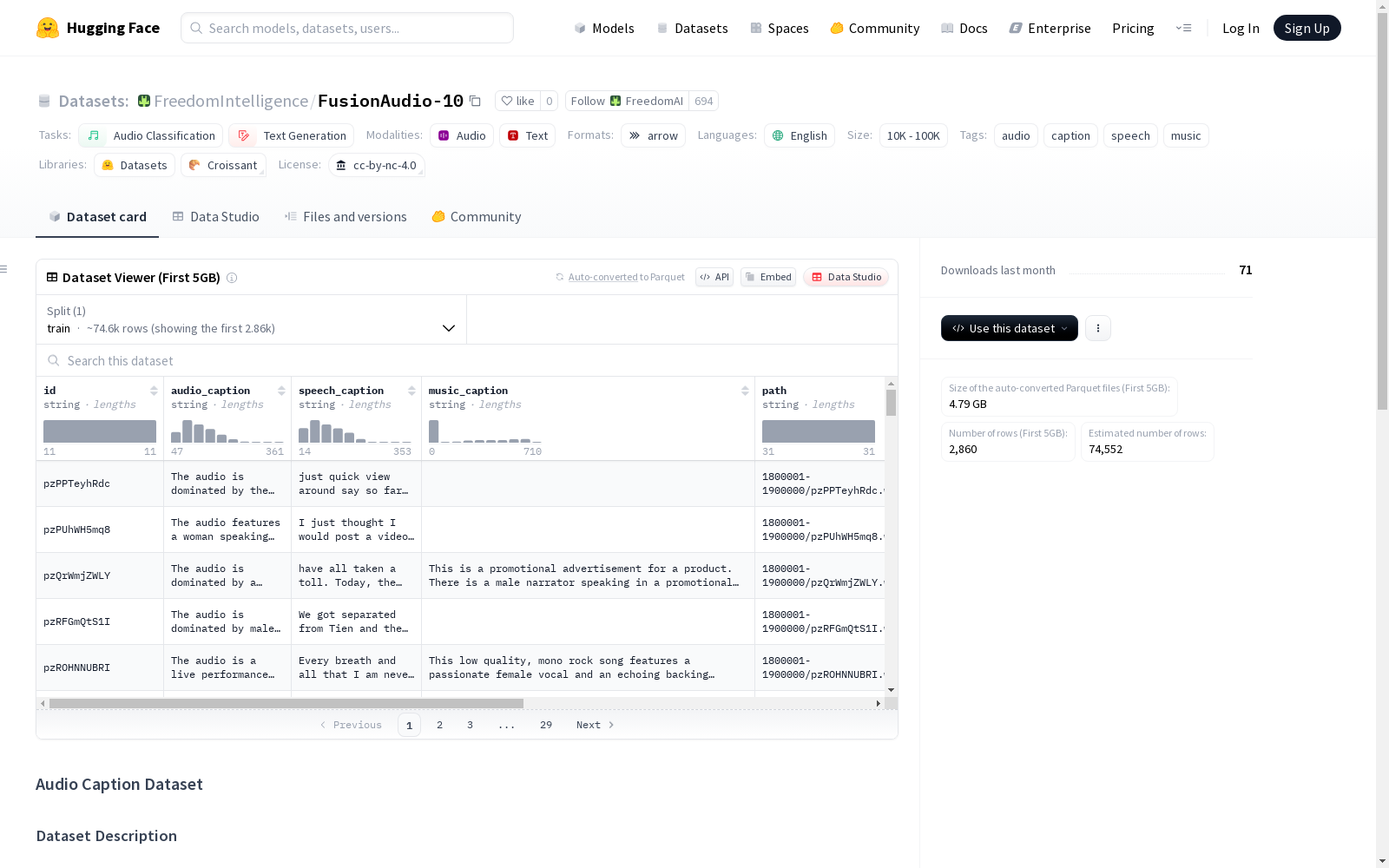Click the speech_caption lengths histogram
This screenshot has width=1389, height=868.
point(355,431)
